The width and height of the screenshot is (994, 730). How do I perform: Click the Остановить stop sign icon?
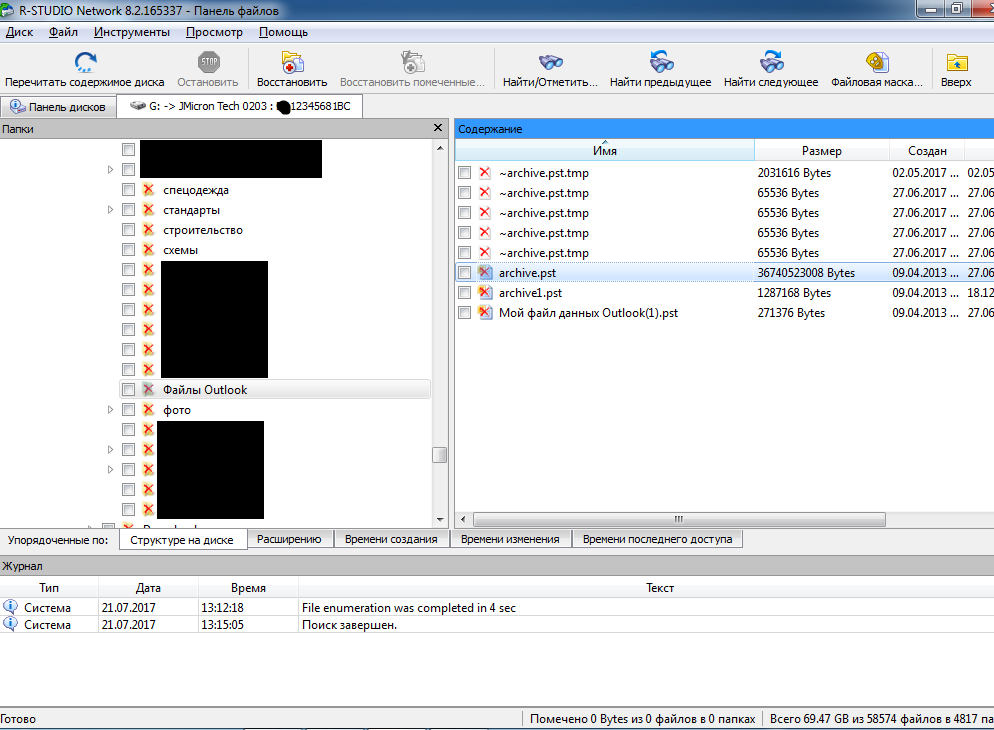(x=209, y=62)
